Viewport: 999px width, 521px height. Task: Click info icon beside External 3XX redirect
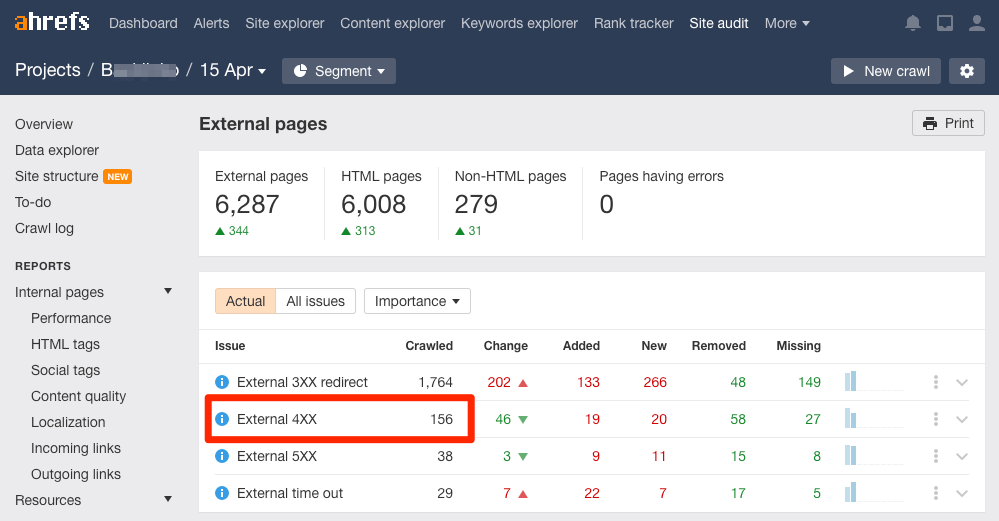click(x=222, y=382)
